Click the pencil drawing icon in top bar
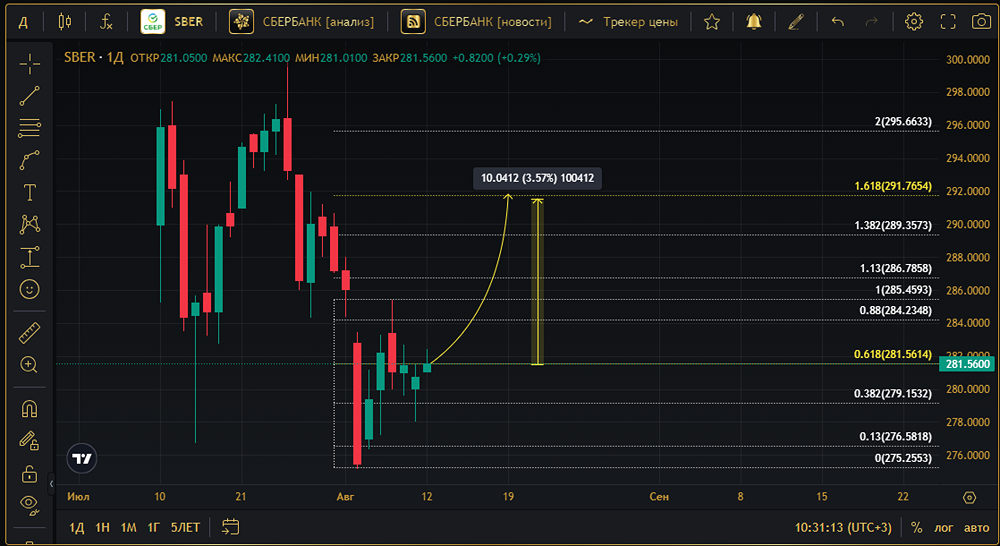 [795, 22]
